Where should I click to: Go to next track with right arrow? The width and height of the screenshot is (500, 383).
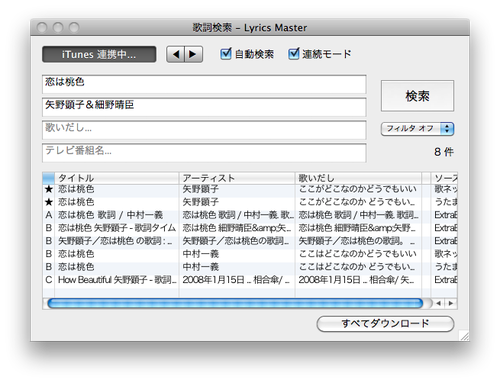coord(194,54)
